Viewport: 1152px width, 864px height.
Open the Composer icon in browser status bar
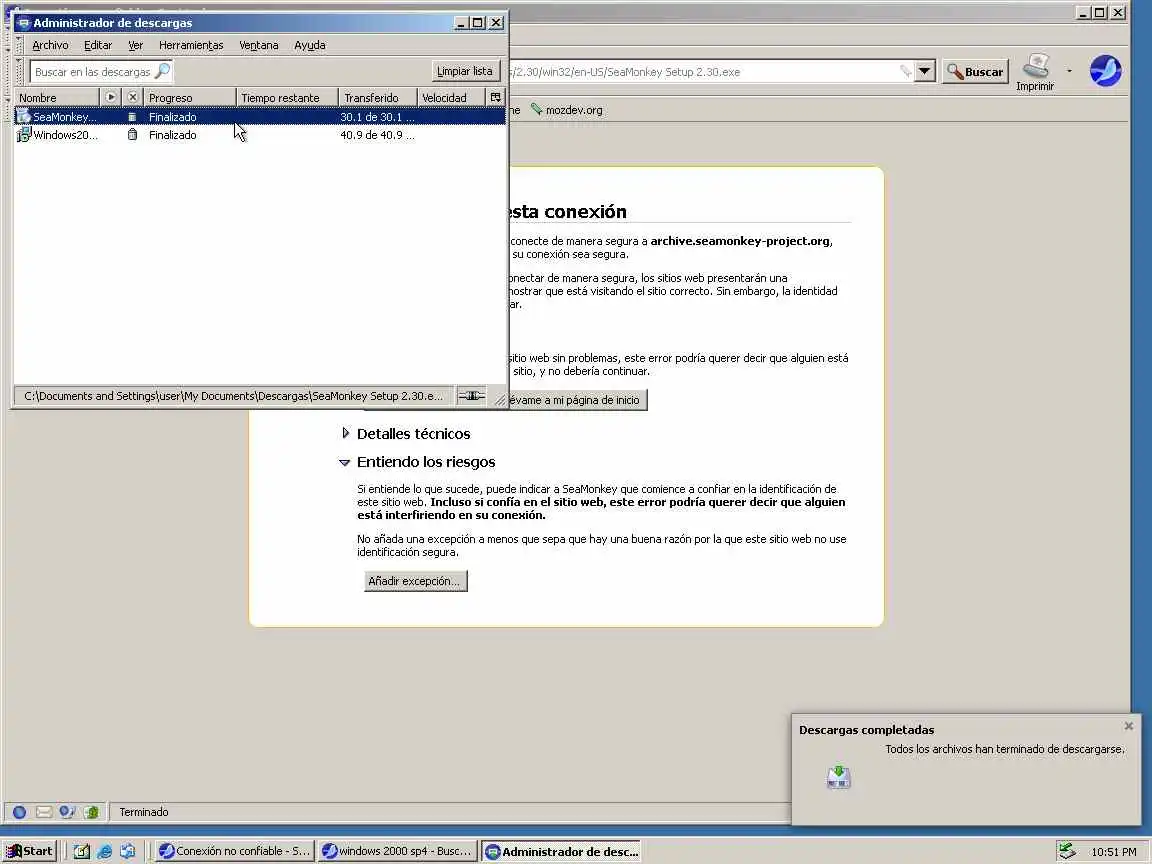coord(67,812)
